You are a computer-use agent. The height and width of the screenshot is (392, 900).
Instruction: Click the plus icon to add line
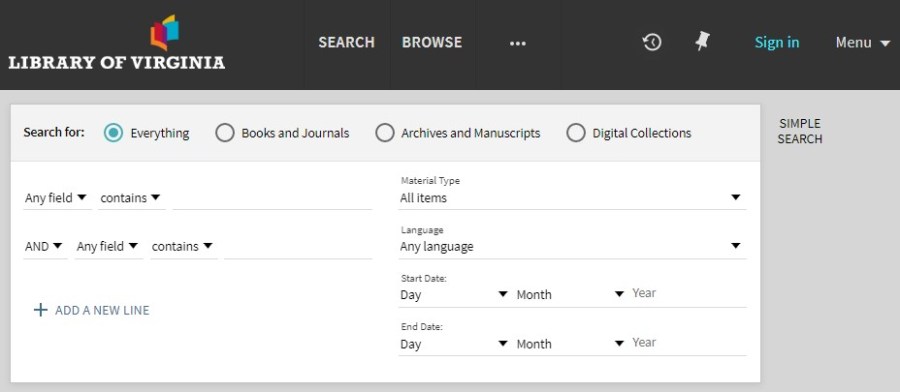pyautogui.click(x=40, y=311)
